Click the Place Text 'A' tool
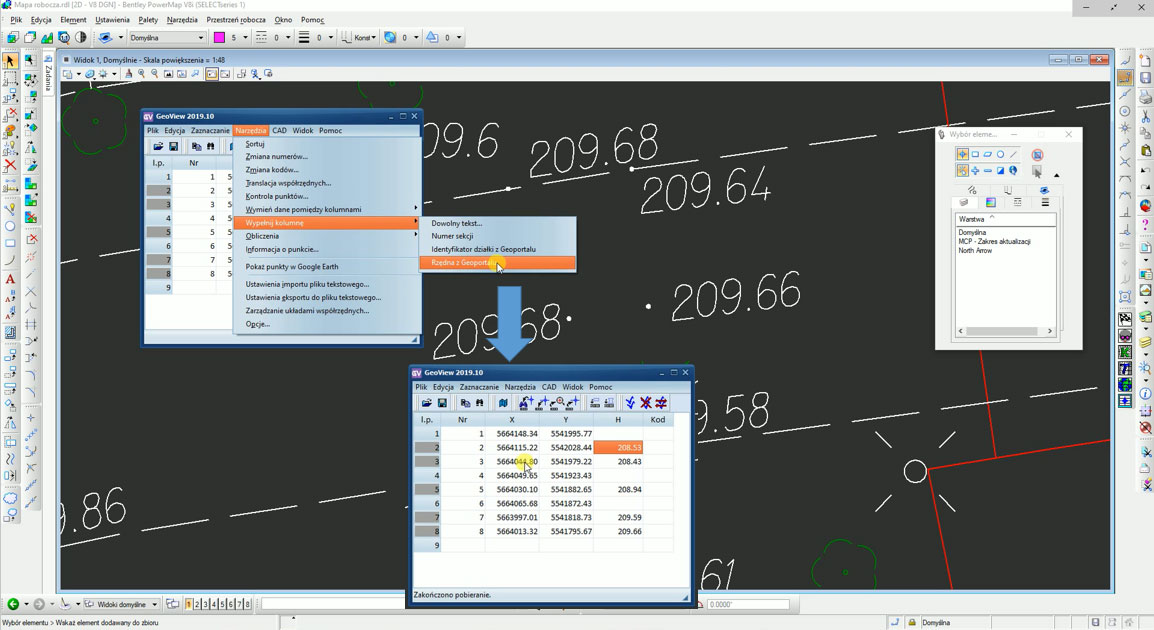 pos(10,279)
